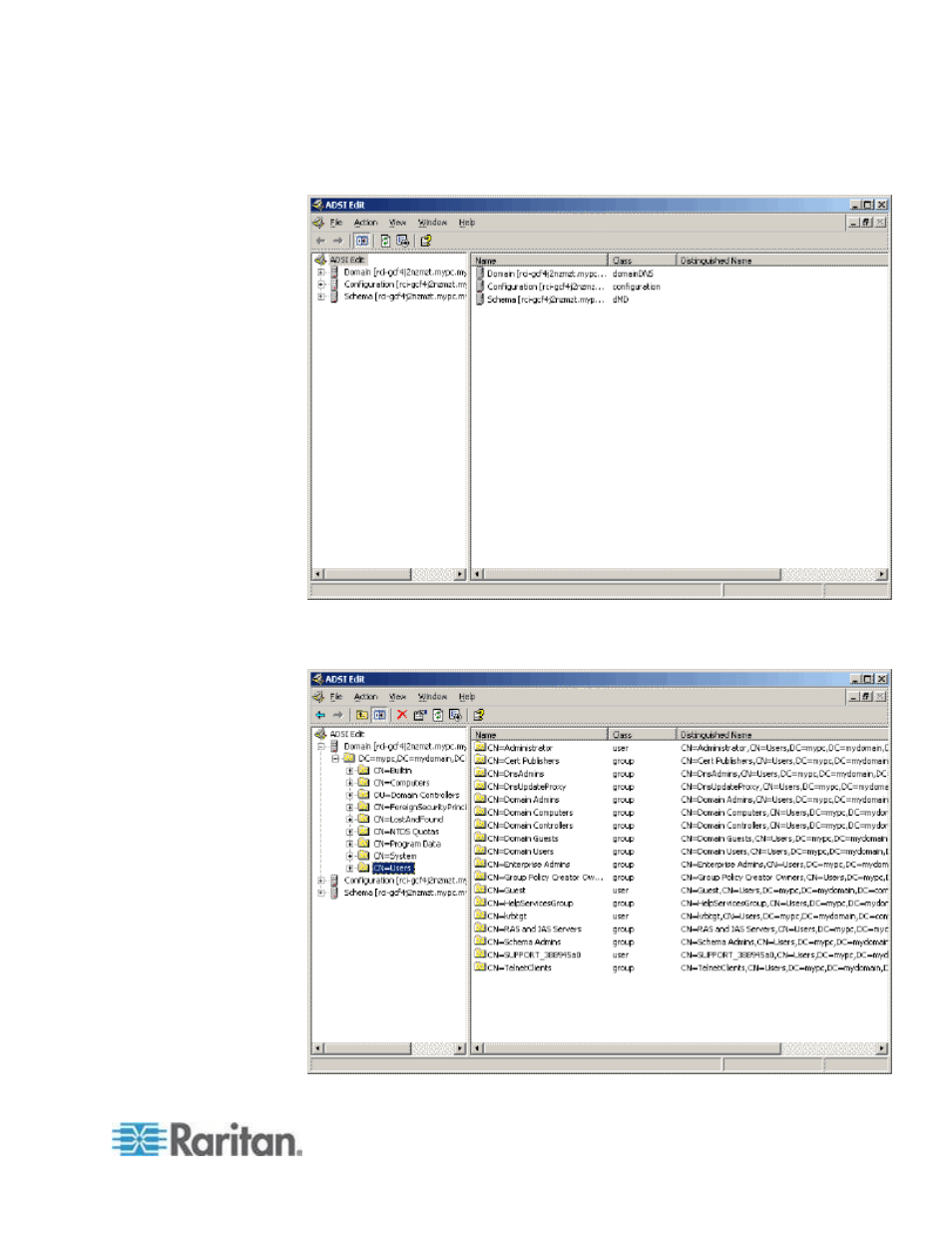Screen dimensions: 952x1233
Task: Toggle Show/Hide Console Tree in upper window
Action: 362,241
